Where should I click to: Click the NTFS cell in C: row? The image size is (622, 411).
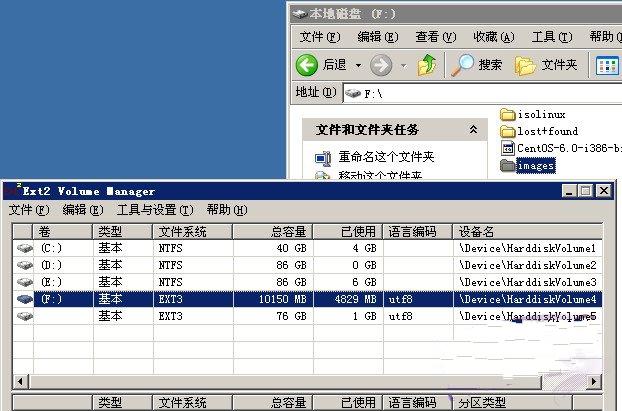(x=193, y=248)
